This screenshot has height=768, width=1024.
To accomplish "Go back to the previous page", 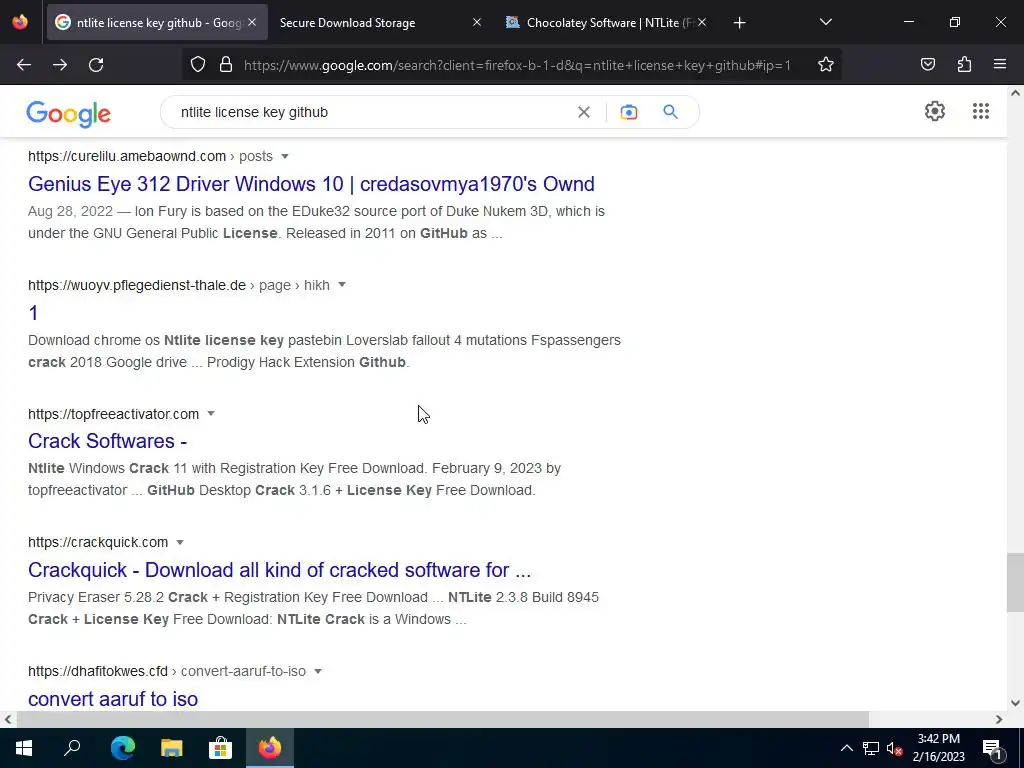I will tap(24, 65).
